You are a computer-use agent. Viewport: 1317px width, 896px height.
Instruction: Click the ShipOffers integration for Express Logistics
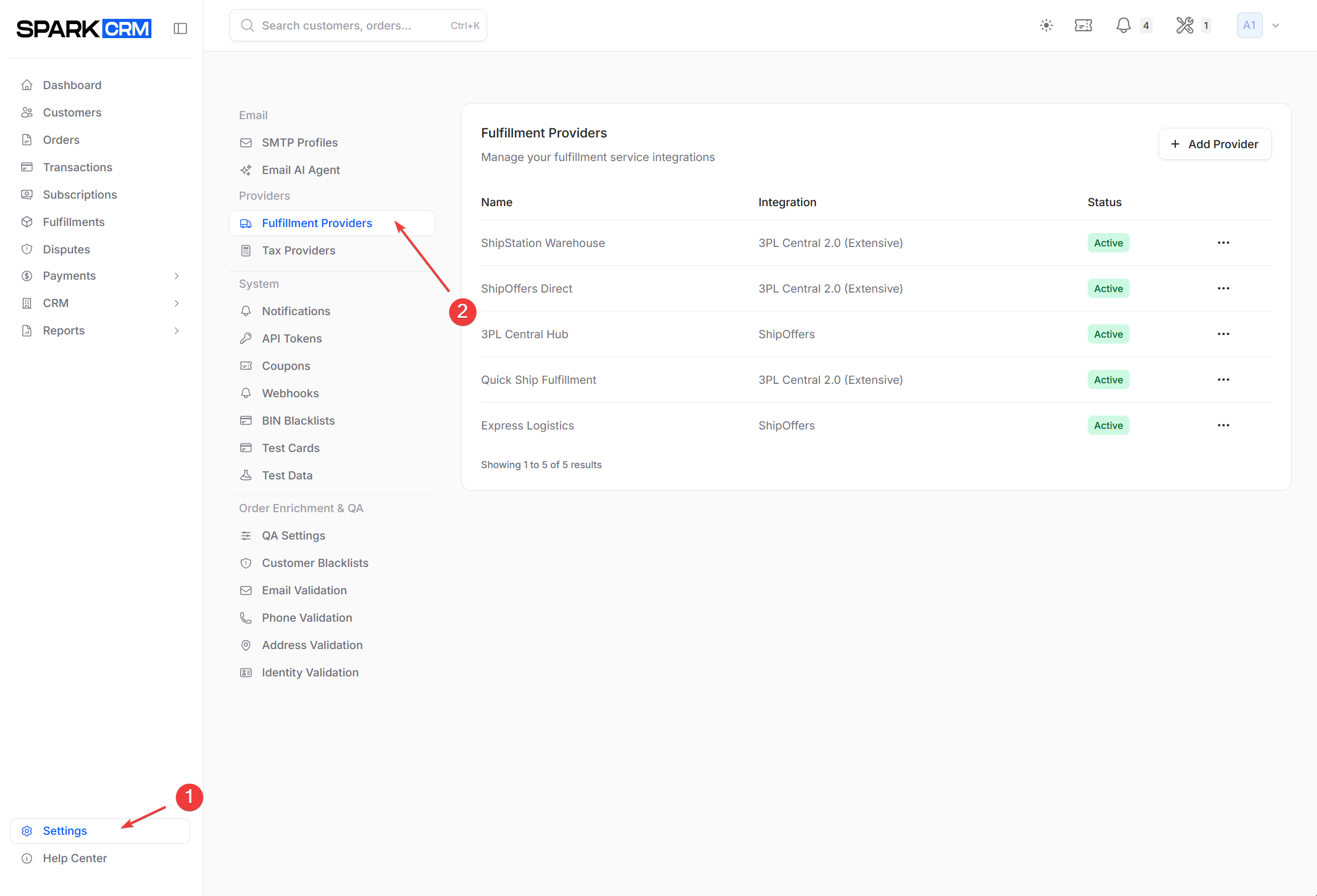pyautogui.click(x=786, y=426)
